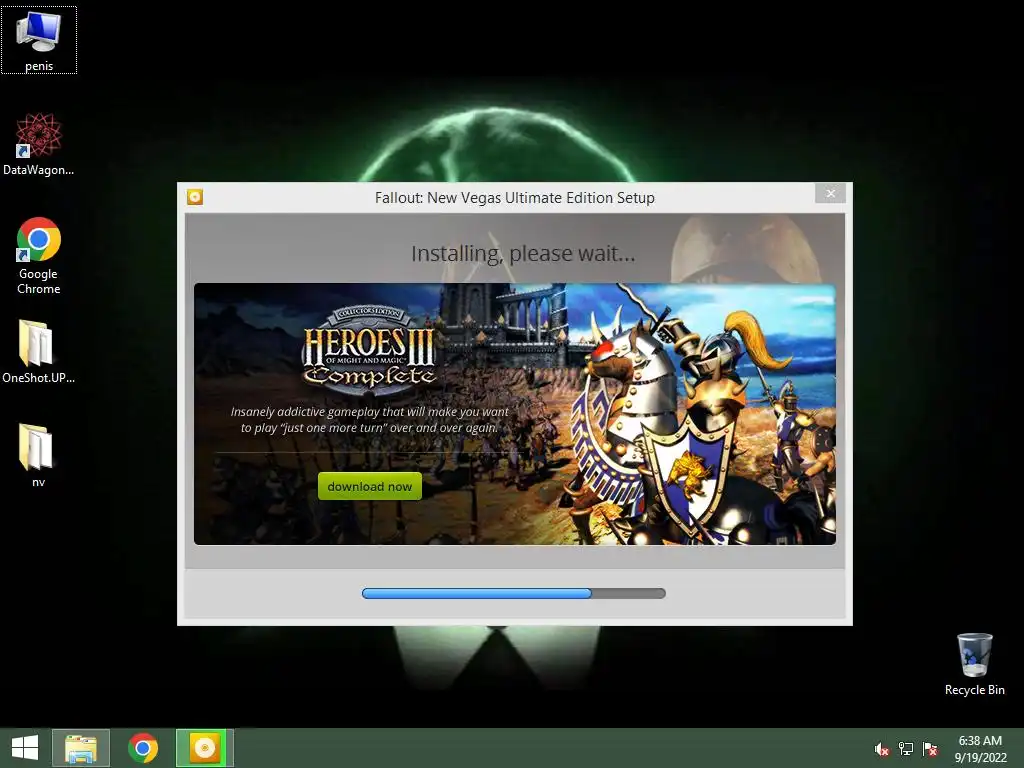Select the OneShot.UP folder icon
This screenshot has width=1024, height=768.
(39, 351)
